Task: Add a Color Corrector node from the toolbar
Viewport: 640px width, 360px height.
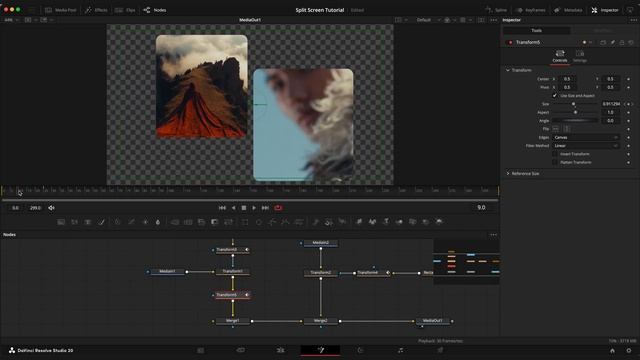Action: pos(118,222)
